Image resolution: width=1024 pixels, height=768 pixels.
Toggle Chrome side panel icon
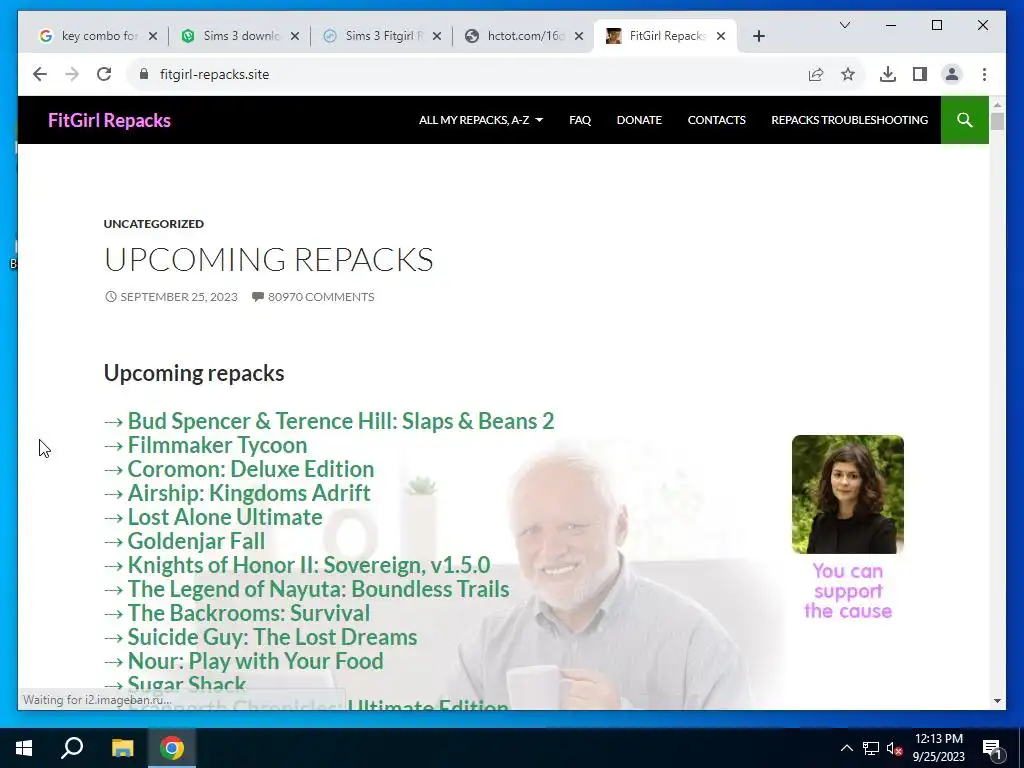(x=920, y=74)
